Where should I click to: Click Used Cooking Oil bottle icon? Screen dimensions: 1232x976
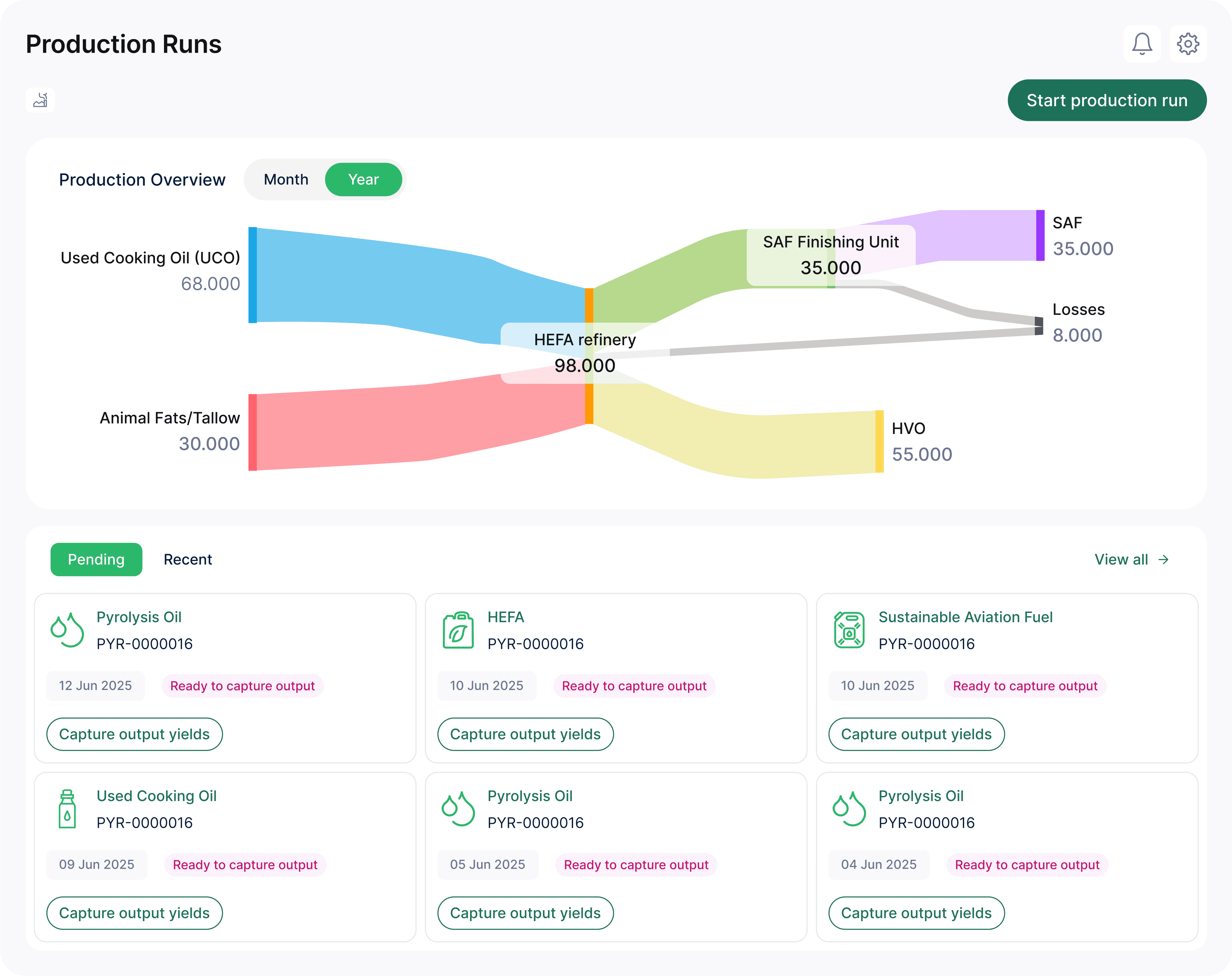coord(67,809)
